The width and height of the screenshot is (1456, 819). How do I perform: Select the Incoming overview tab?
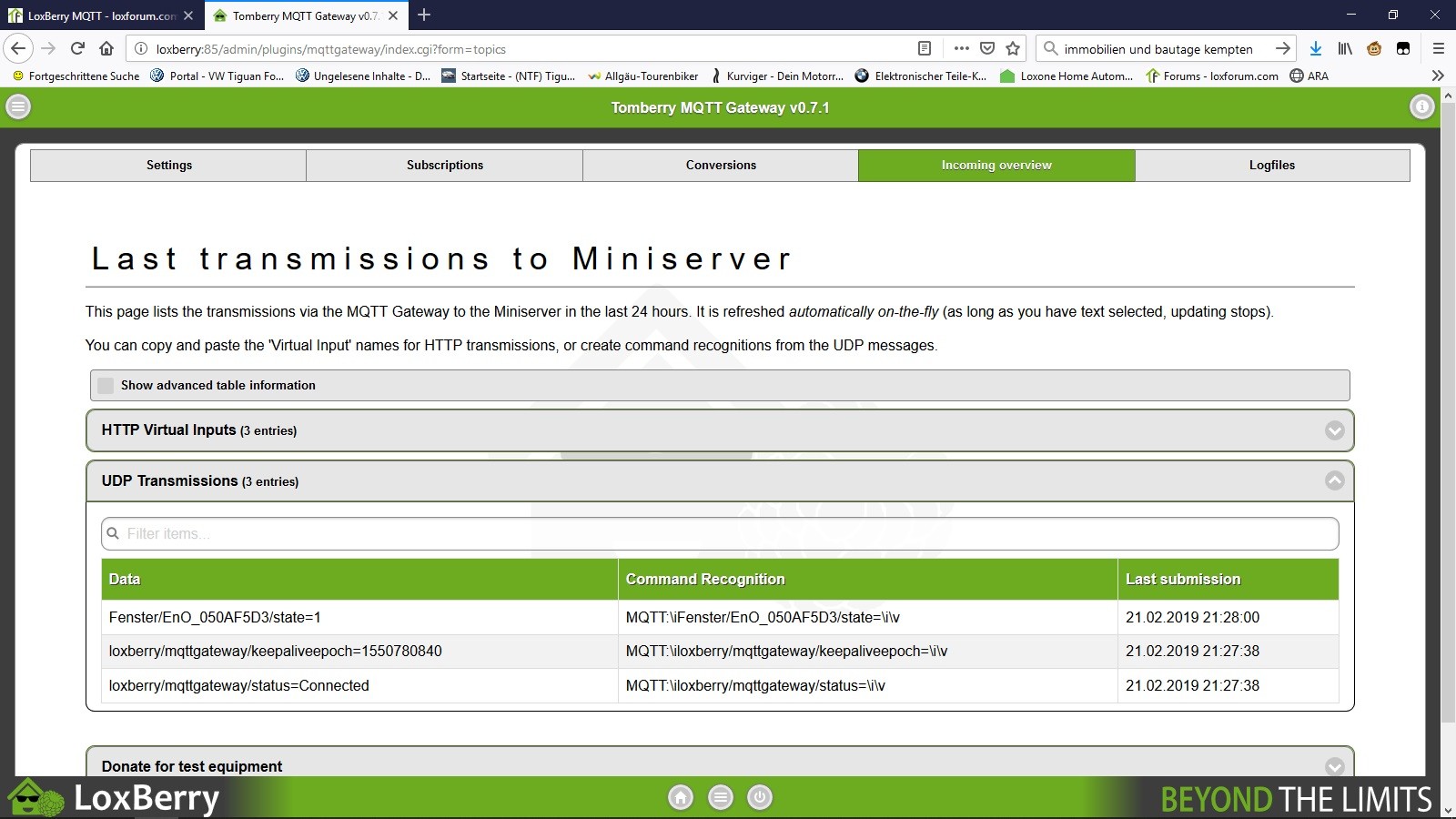pos(996,166)
